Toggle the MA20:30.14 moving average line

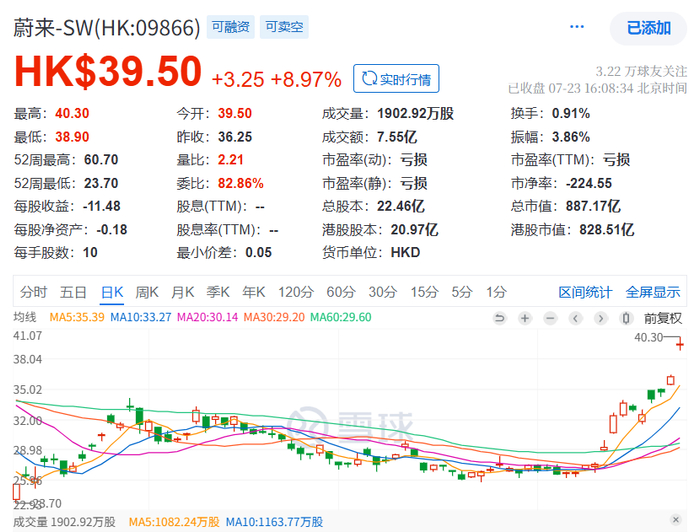(208, 317)
